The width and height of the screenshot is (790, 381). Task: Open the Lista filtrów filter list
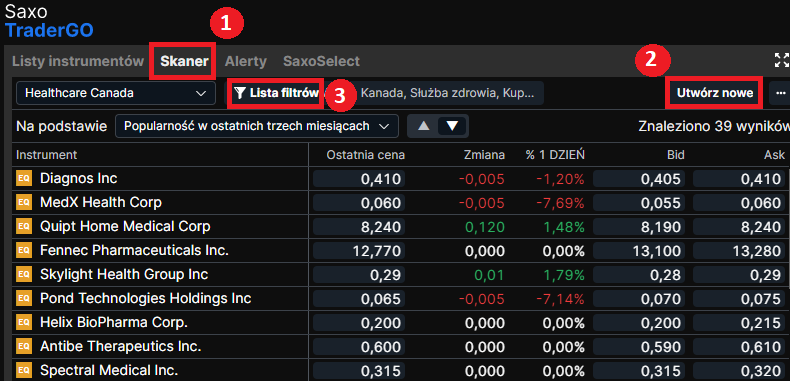point(277,93)
